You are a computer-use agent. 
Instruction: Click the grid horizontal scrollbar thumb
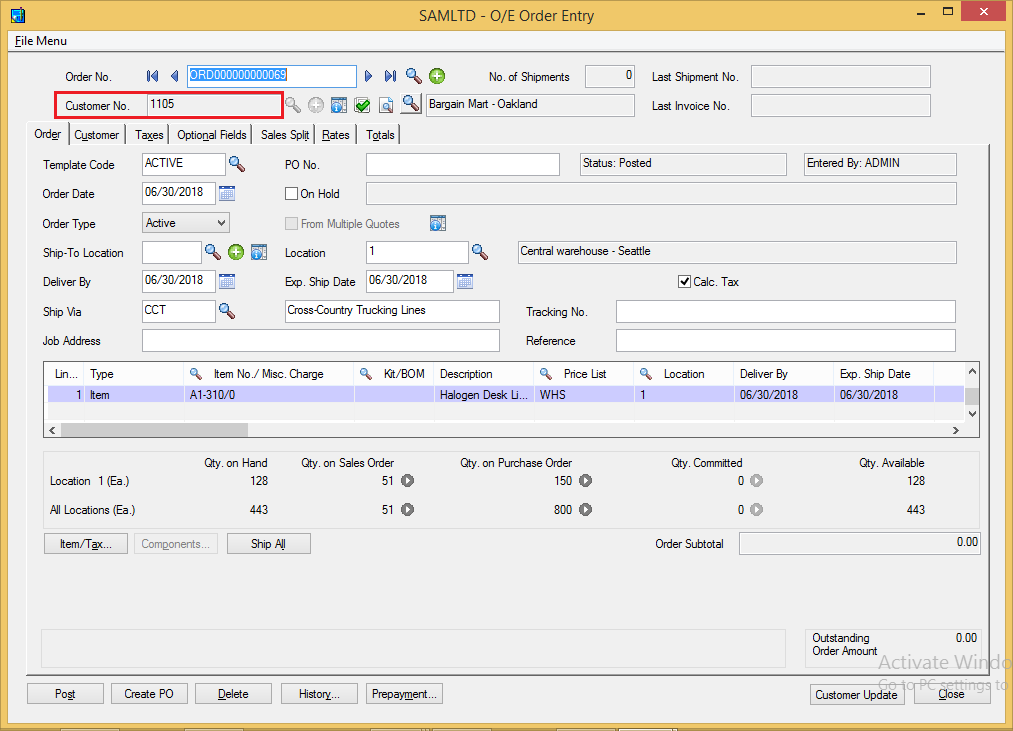coord(154,430)
